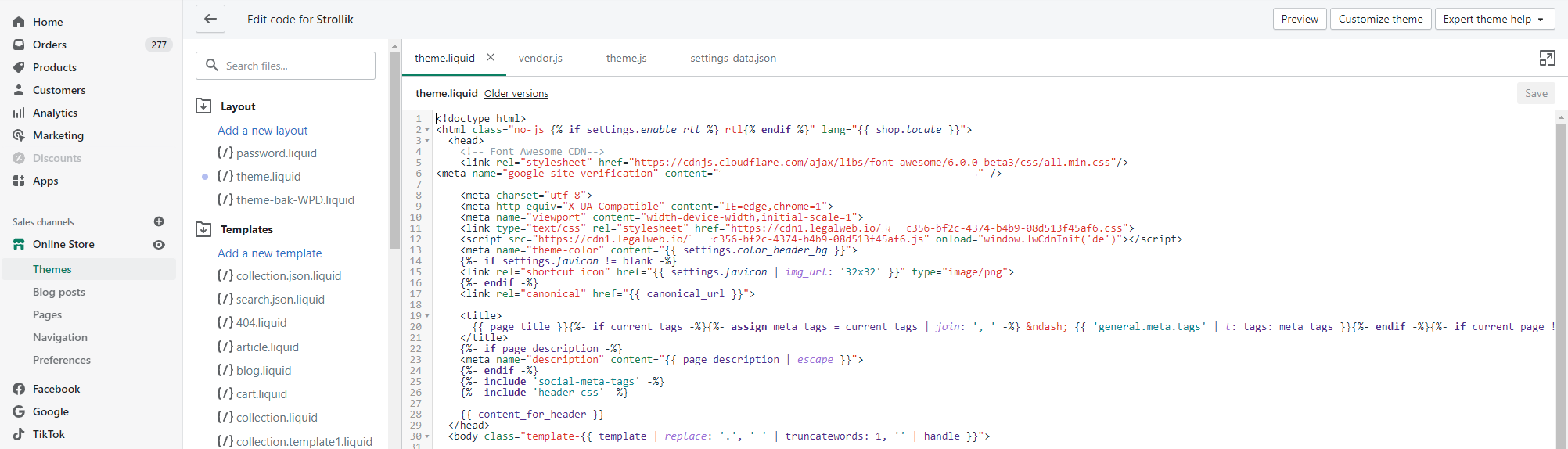
Task: Click Customize theme button
Action: pyautogui.click(x=1380, y=19)
